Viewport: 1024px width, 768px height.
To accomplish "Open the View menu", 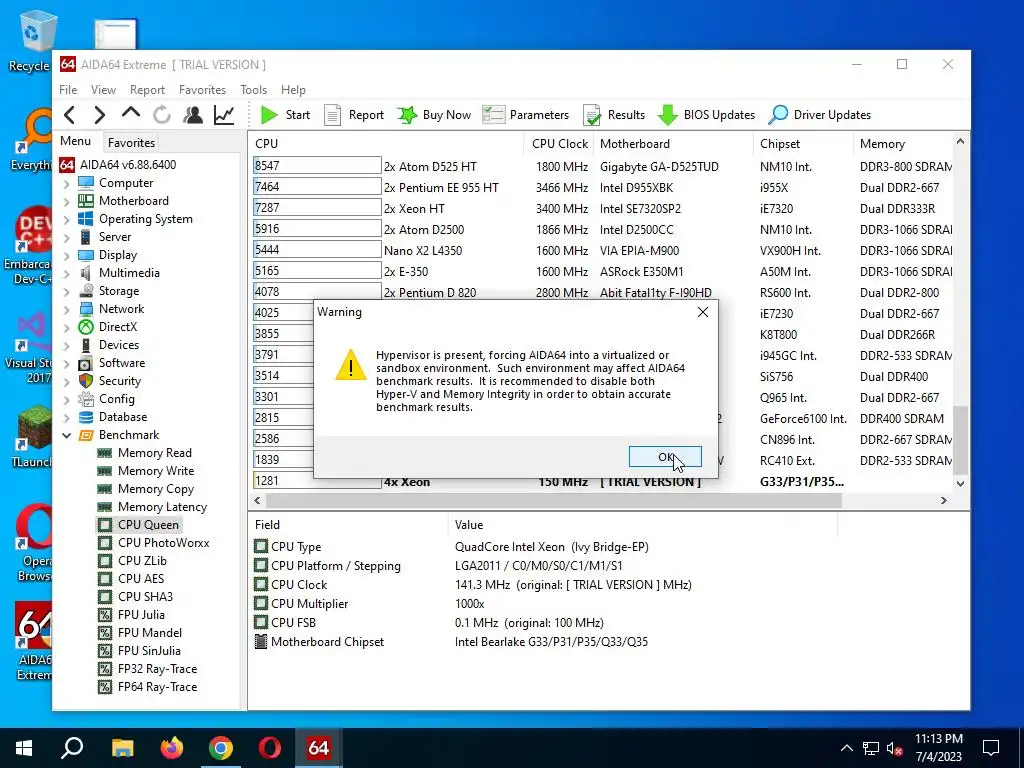I will point(103,90).
